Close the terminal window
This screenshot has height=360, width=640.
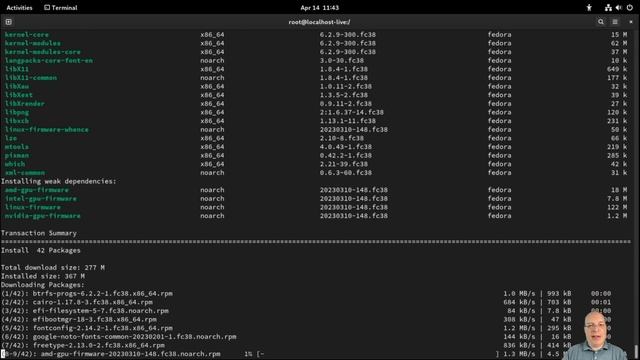point(631,22)
